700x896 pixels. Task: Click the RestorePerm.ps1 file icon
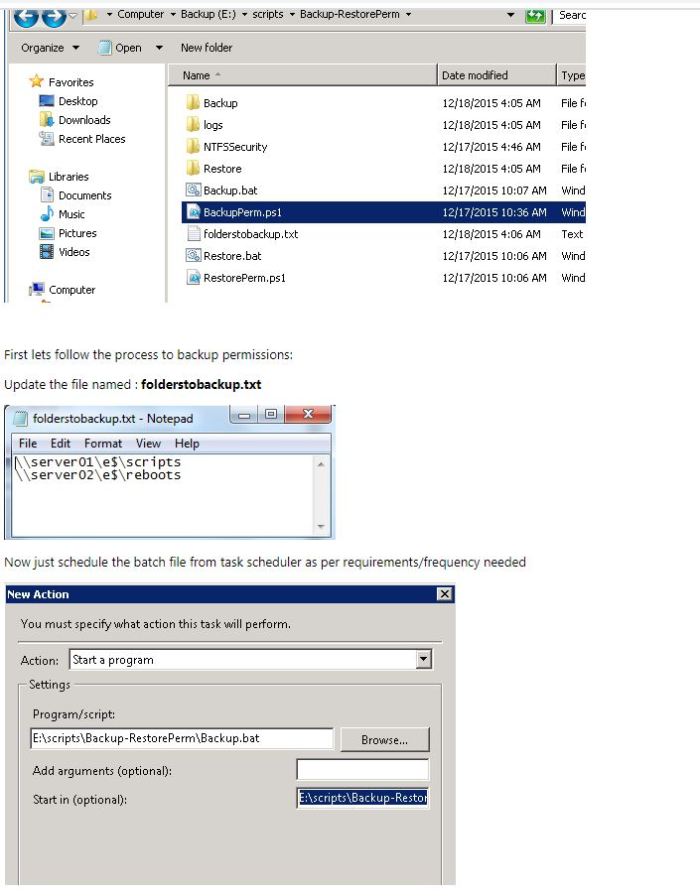click(x=194, y=278)
